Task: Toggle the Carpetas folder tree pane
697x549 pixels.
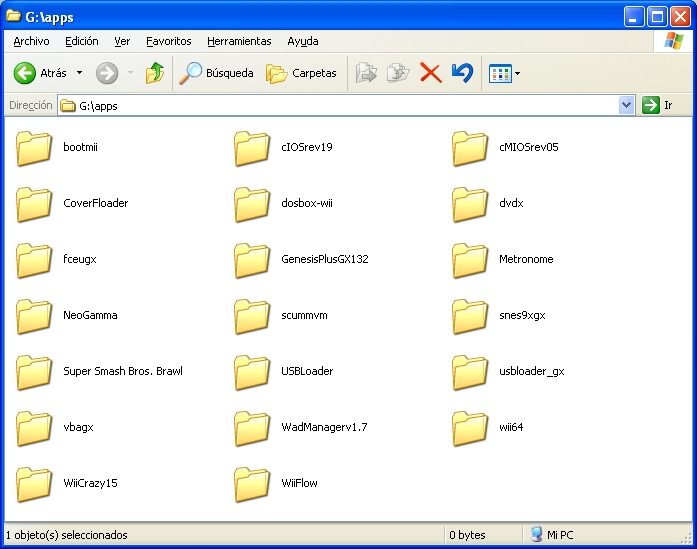Action: point(303,73)
